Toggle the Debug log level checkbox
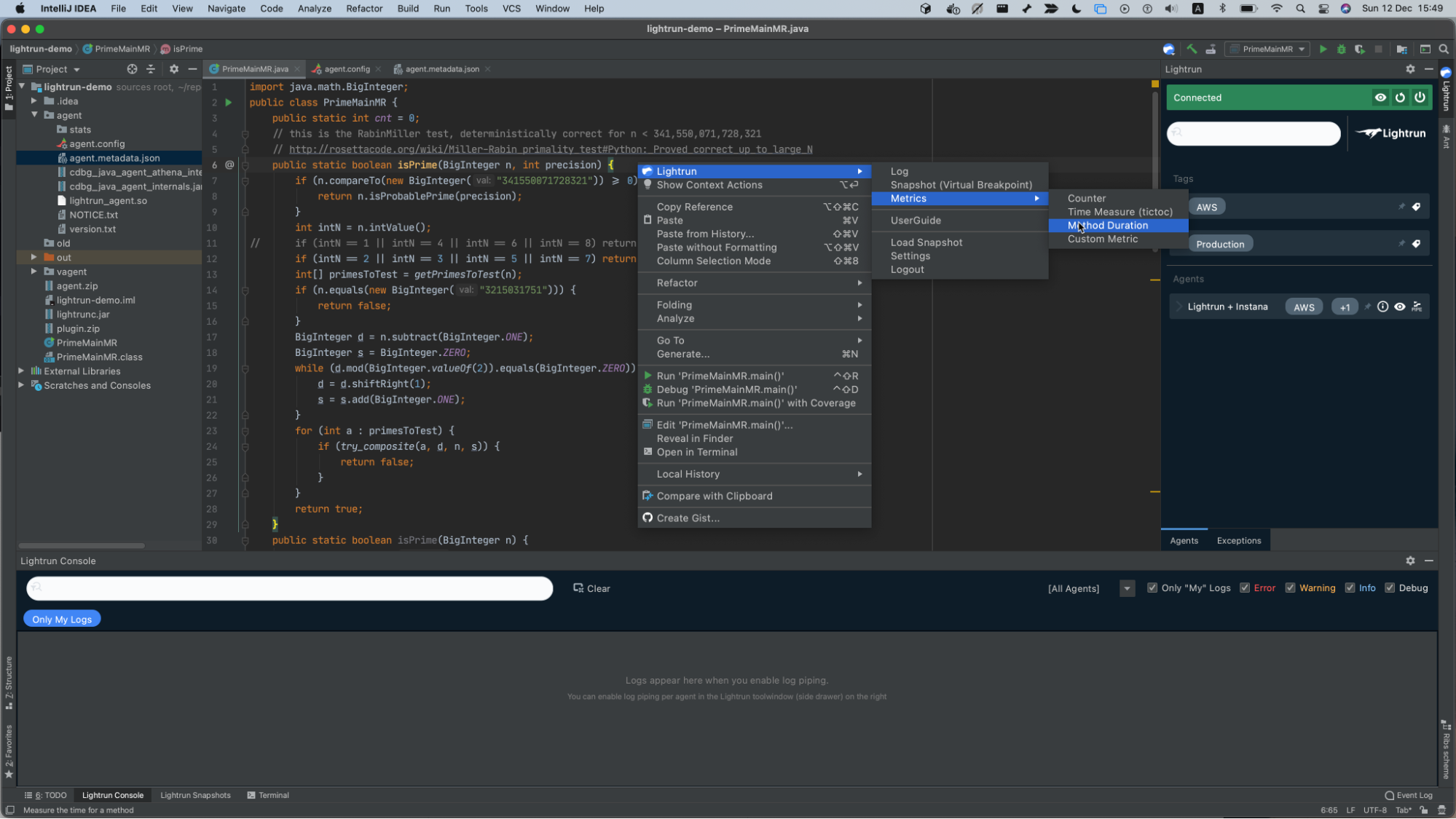This screenshot has height=819, width=1456. point(1390,588)
